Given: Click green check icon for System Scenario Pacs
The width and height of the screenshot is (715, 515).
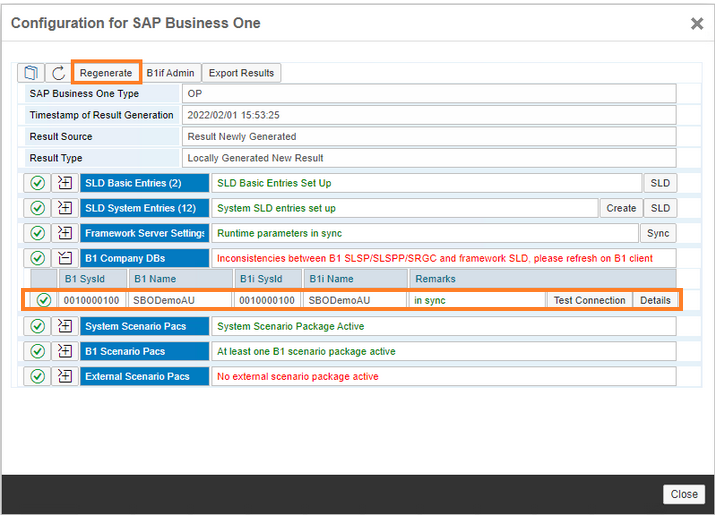Looking at the screenshot, I should pos(37,326).
